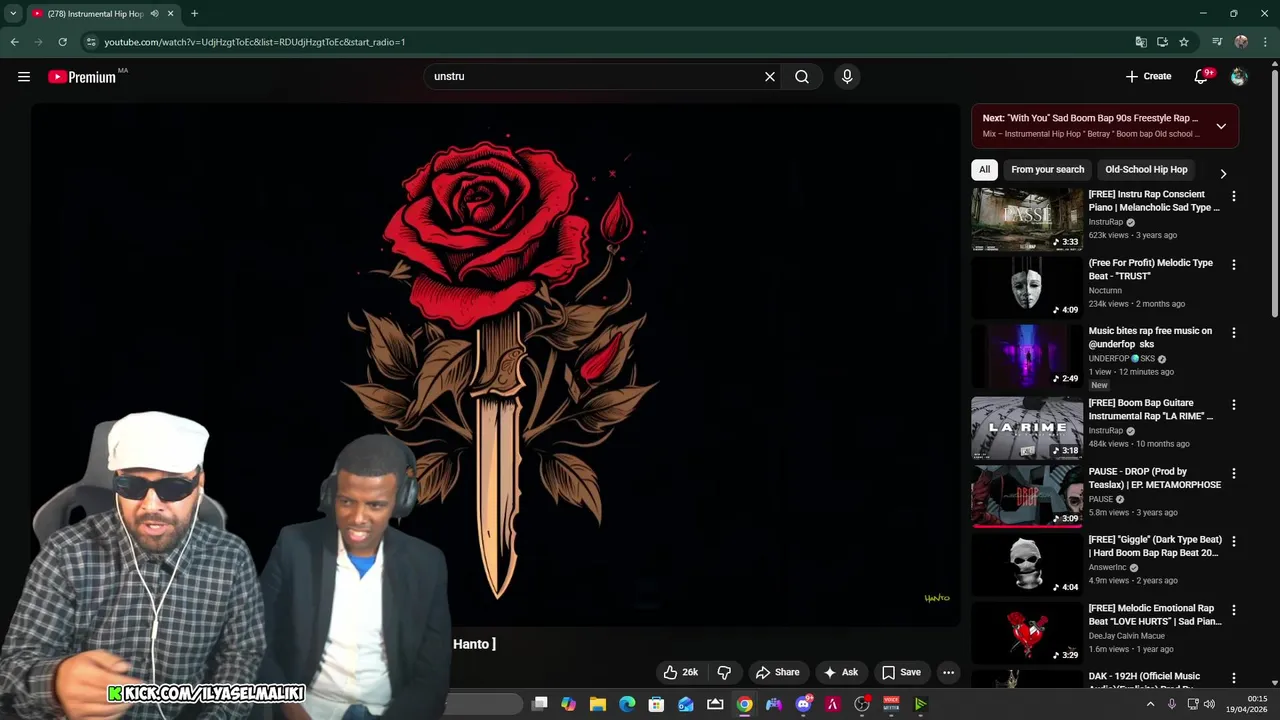Screen dimensions: 1280x720
Task: Install the app via the address bar icon
Action: click(x=1162, y=42)
